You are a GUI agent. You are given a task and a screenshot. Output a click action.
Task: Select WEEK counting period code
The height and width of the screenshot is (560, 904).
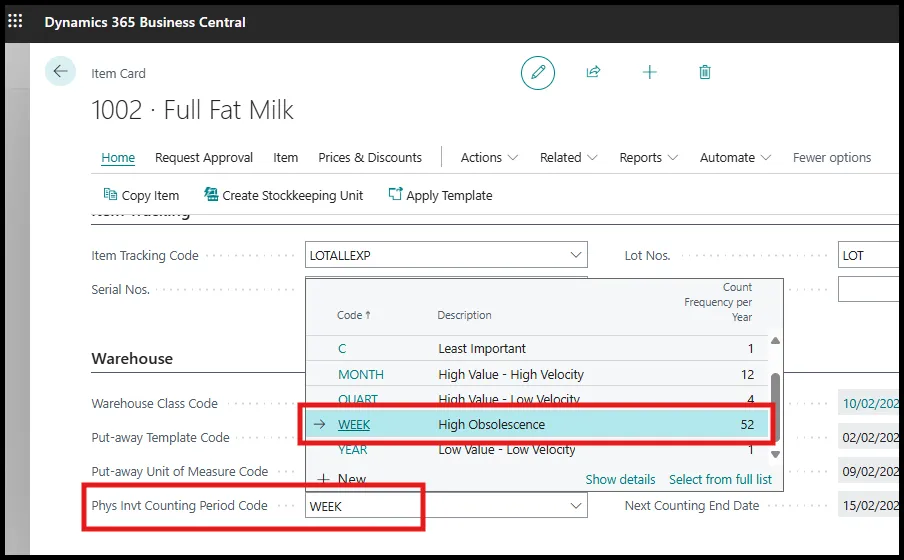[x=354, y=424]
